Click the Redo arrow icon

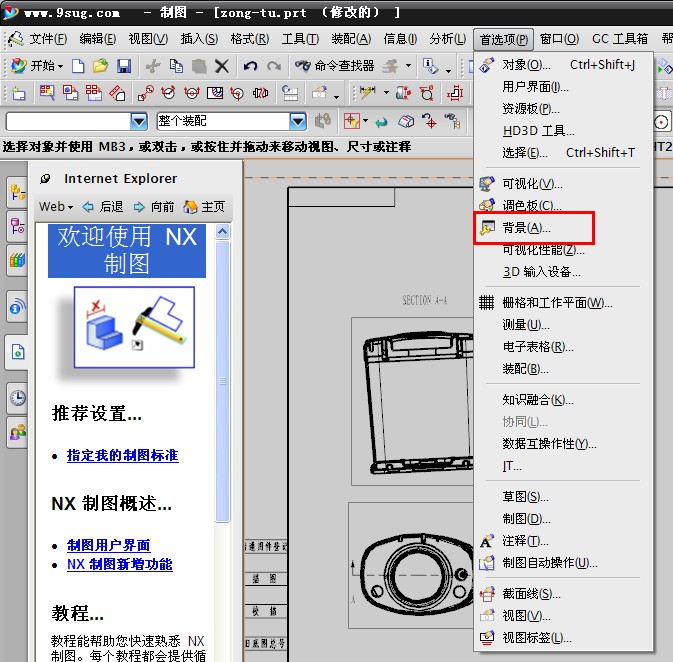tap(274, 66)
